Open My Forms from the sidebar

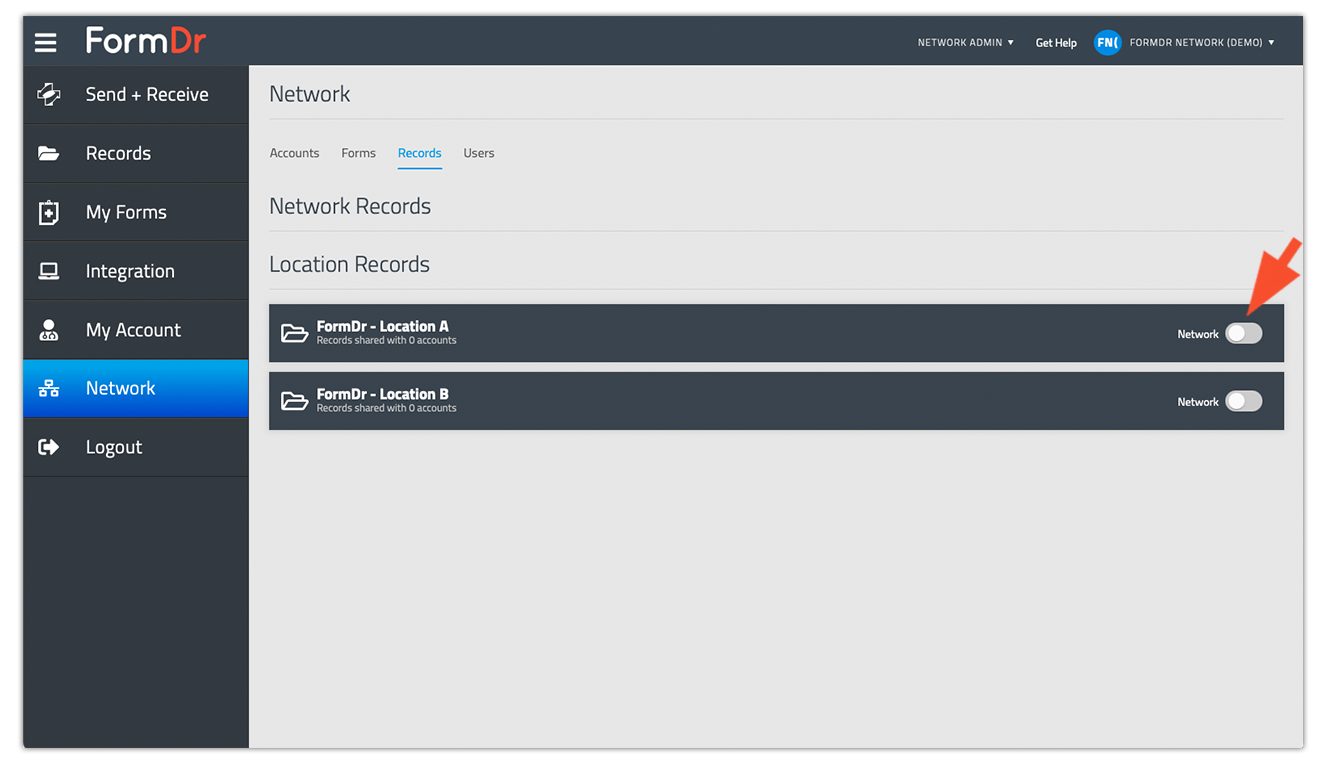[x=136, y=212]
